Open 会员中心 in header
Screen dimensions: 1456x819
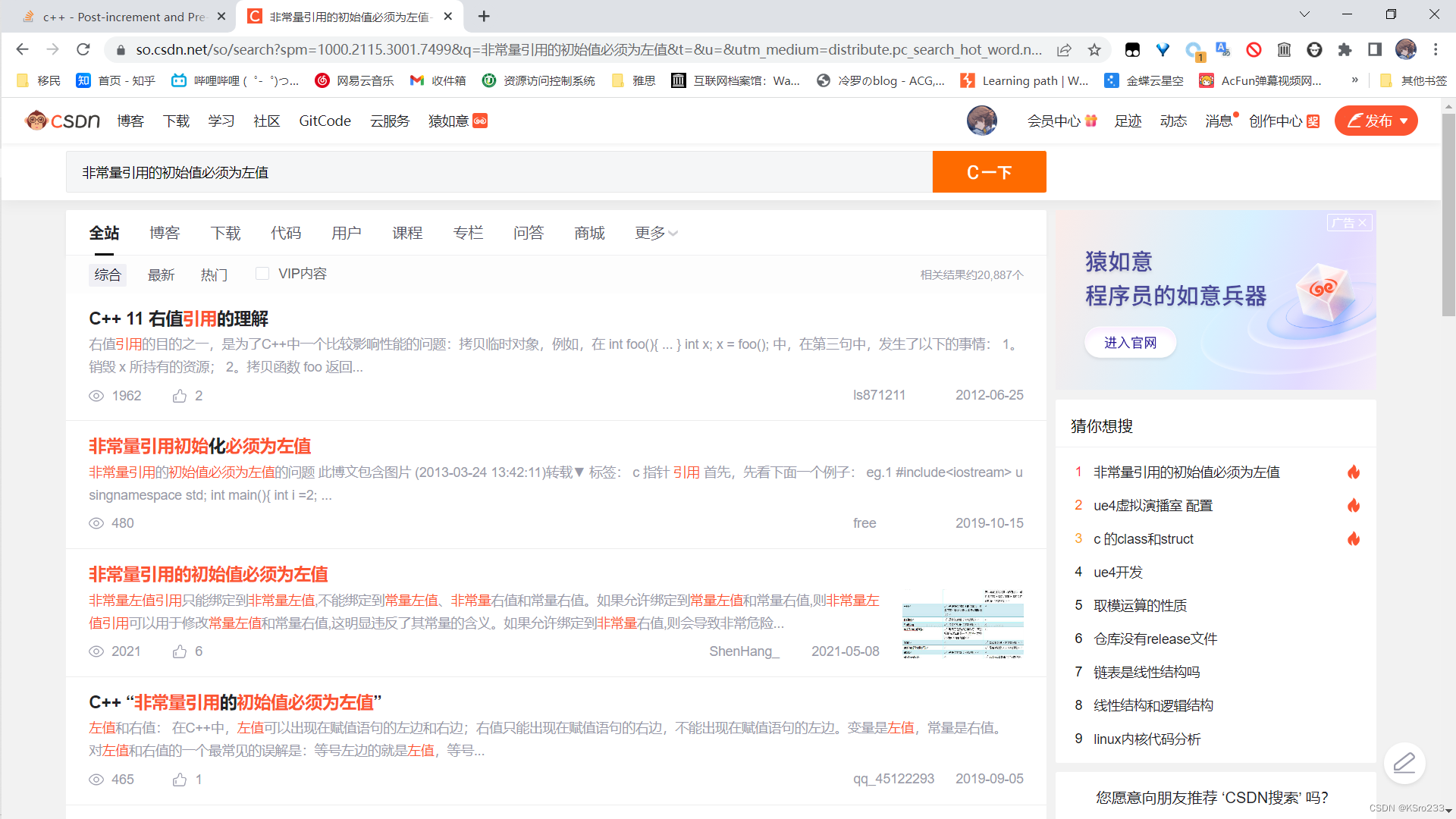1062,121
